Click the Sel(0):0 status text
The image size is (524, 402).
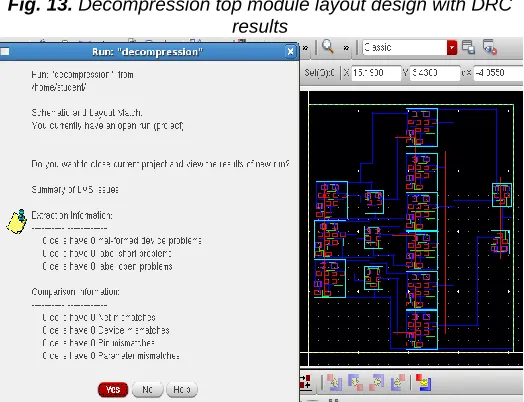point(319,73)
